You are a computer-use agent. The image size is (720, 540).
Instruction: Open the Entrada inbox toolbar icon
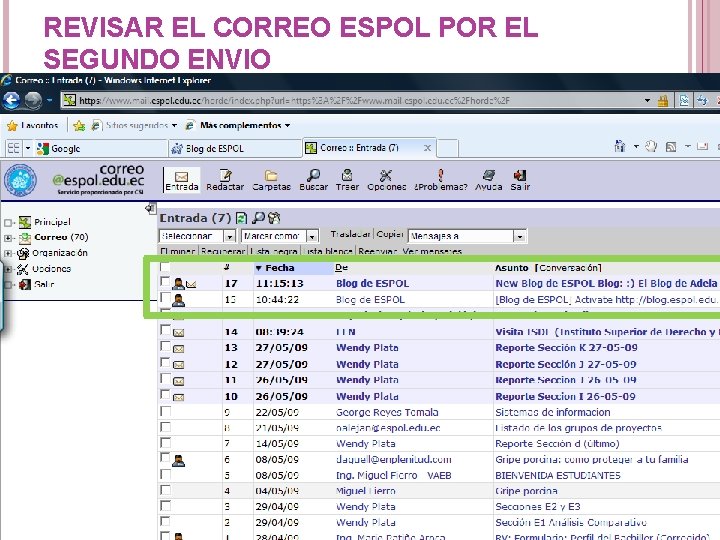pyautogui.click(x=181, y=180)
